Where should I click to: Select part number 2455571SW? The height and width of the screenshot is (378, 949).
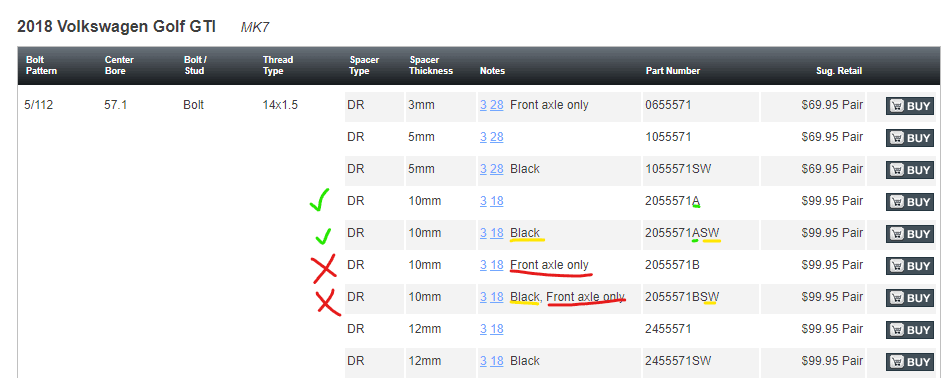[678, 361]
